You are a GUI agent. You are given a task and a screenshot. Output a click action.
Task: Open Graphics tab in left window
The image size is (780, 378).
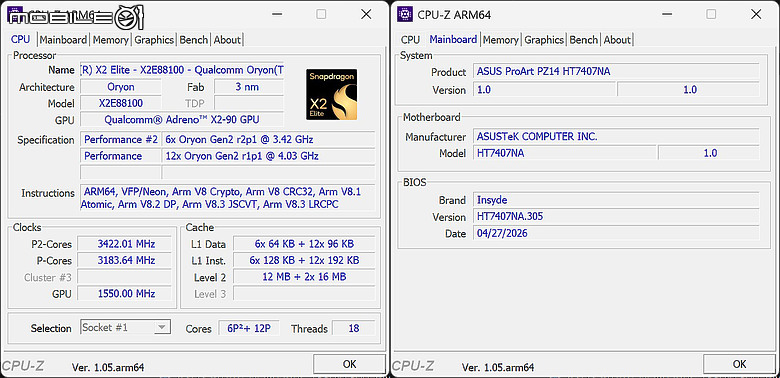154,40
